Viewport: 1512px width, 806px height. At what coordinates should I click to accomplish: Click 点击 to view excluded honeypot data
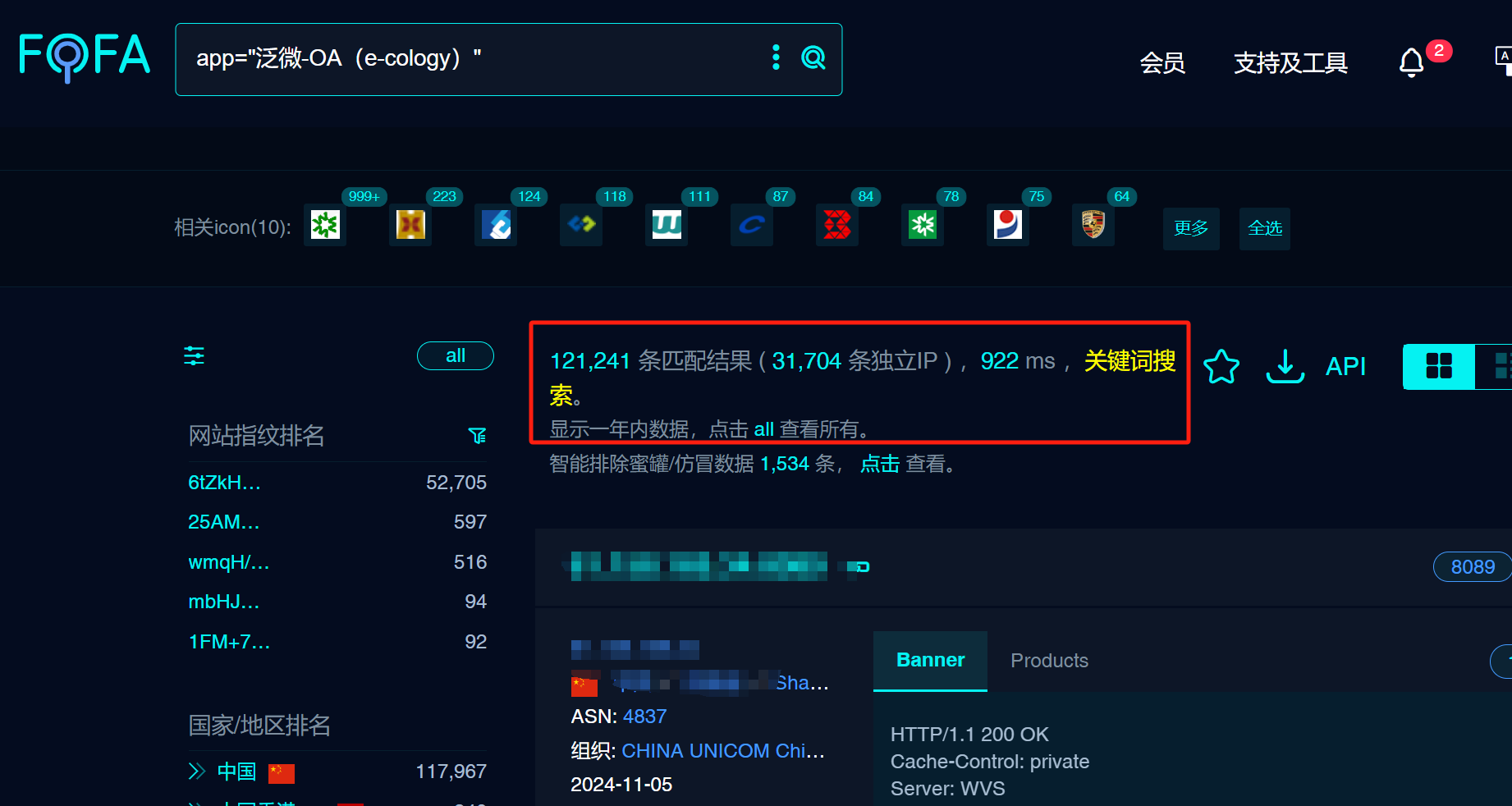coord(880,464)
